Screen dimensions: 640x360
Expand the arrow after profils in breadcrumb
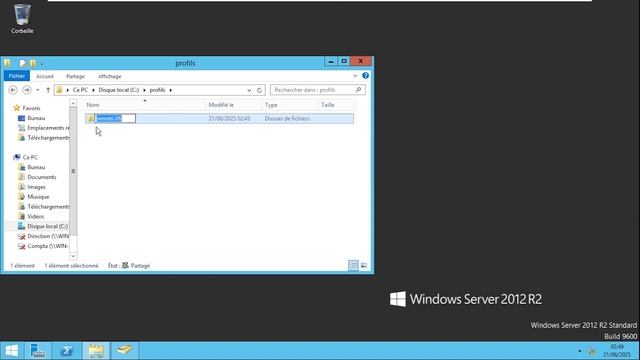tap(171, 90)
